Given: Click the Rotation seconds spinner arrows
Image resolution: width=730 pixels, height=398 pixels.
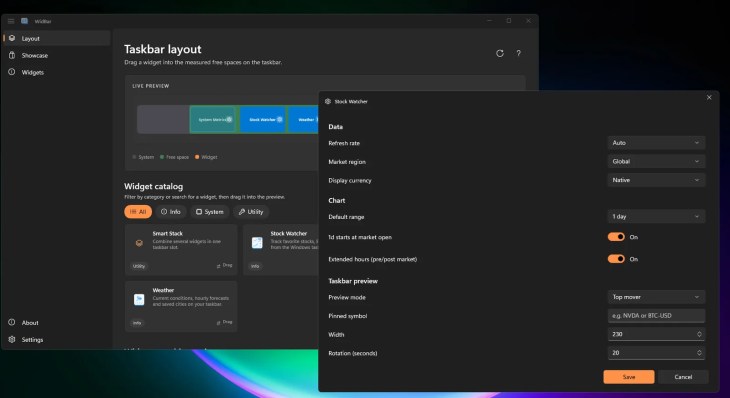Looking at the screenshot, I should [x=699, y=353].
